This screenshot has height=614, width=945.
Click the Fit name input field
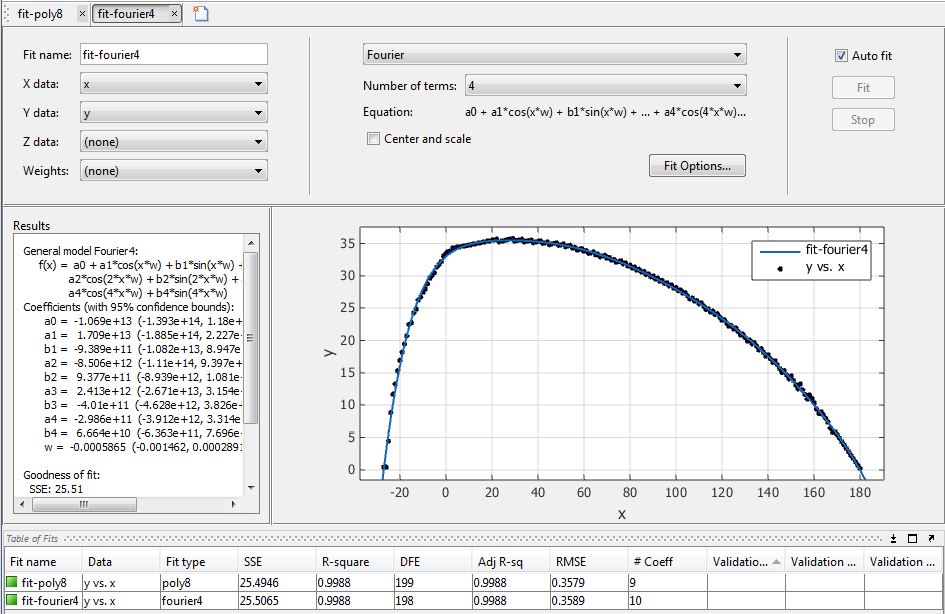[174, 54]
